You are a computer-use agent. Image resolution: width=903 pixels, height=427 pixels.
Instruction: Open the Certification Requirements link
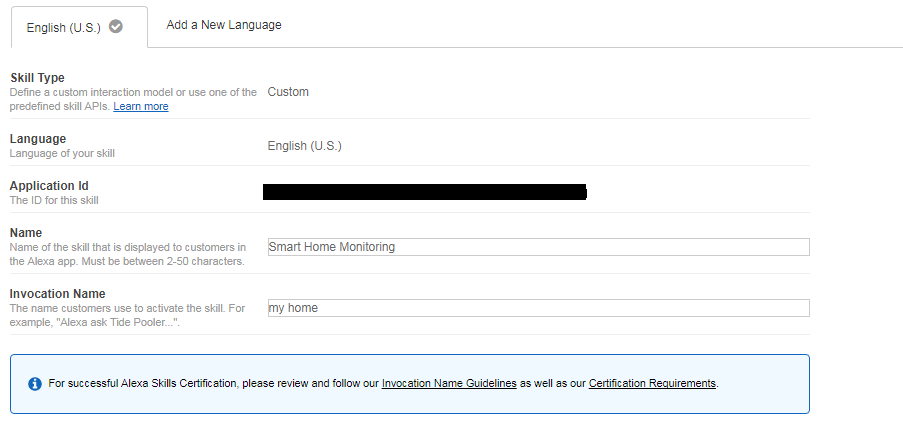652,383
